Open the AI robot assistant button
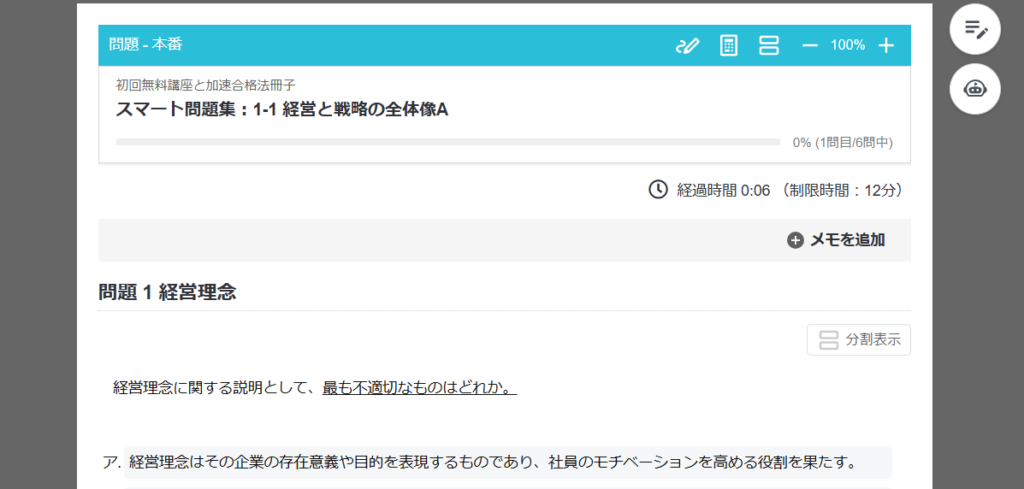The width and height of the screenshot is (1024, 489). coord(975,88)
